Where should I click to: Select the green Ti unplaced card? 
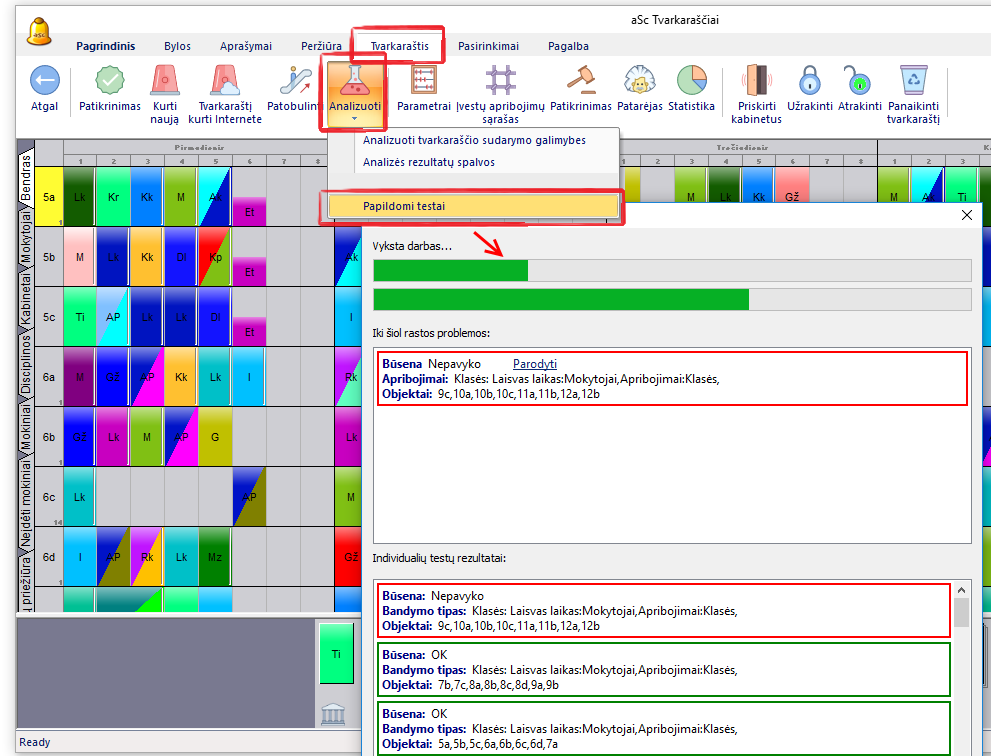pyautogui.click(x=335, y=652)
